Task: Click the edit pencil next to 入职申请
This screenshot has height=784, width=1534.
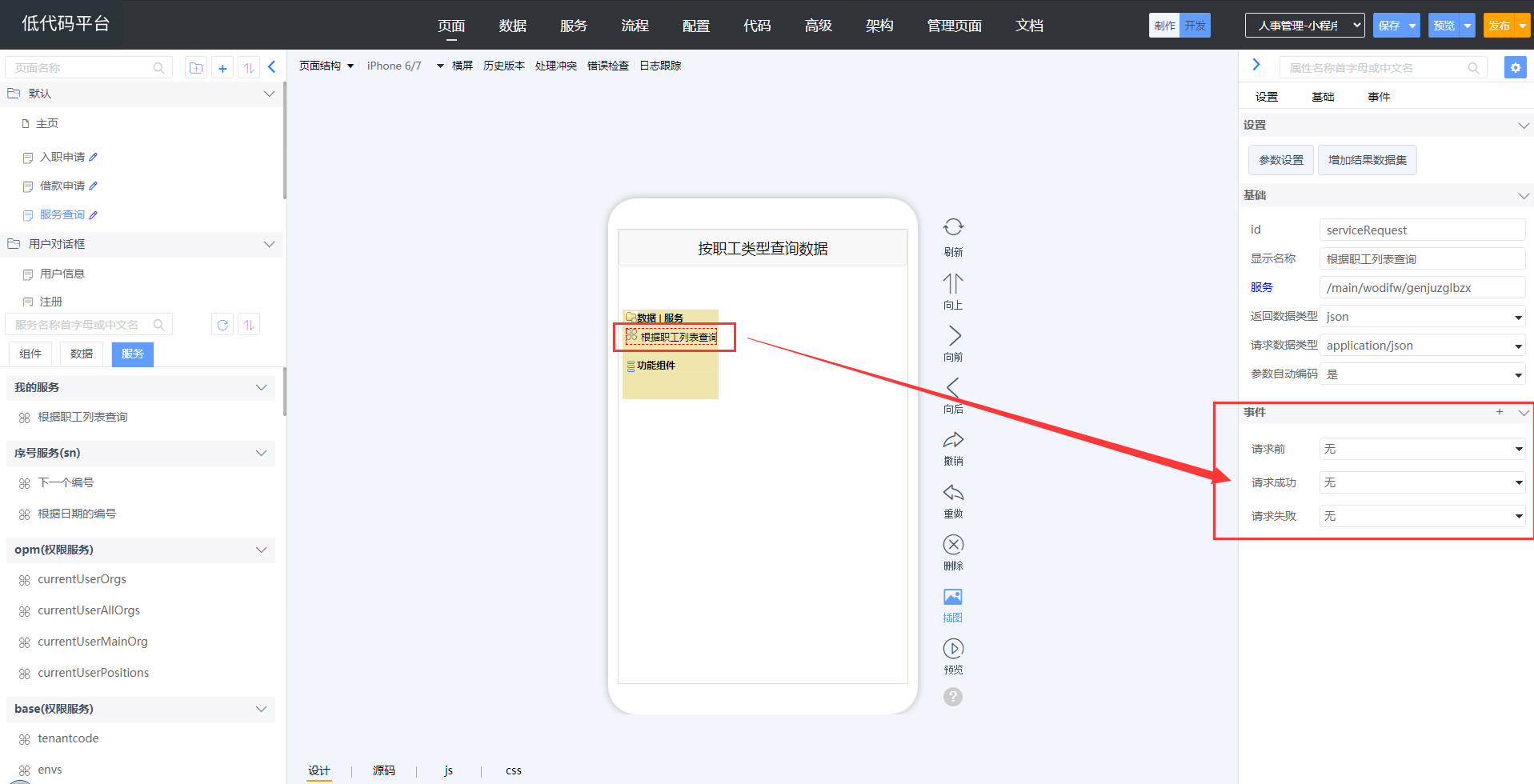Action: tap(94, 157)
